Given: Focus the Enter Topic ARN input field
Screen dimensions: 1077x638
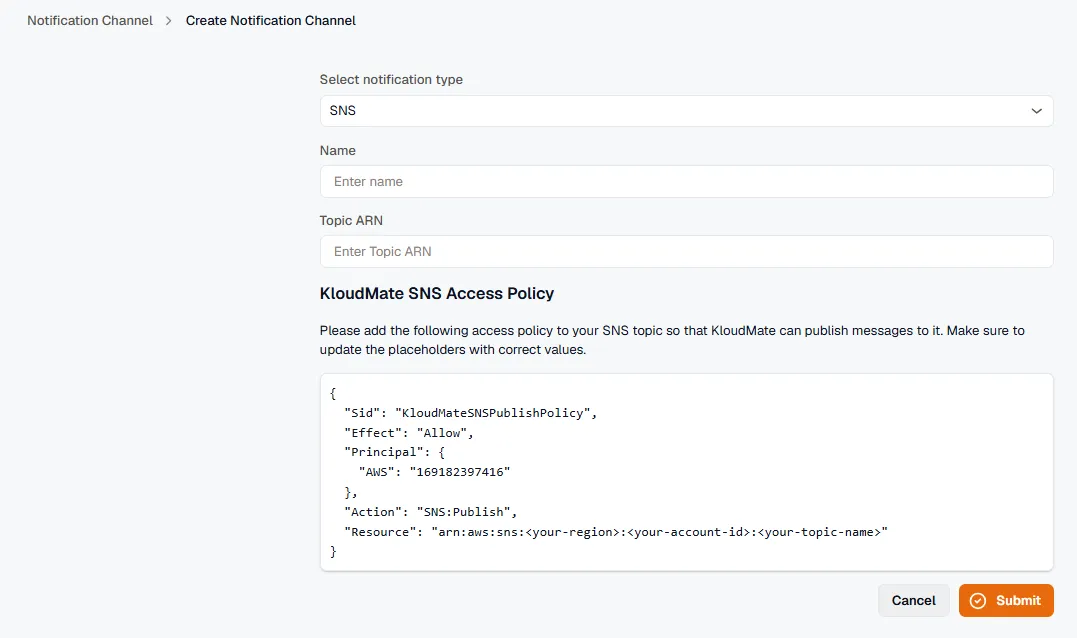Looking at the screenshot, I should tap(686, 251).
